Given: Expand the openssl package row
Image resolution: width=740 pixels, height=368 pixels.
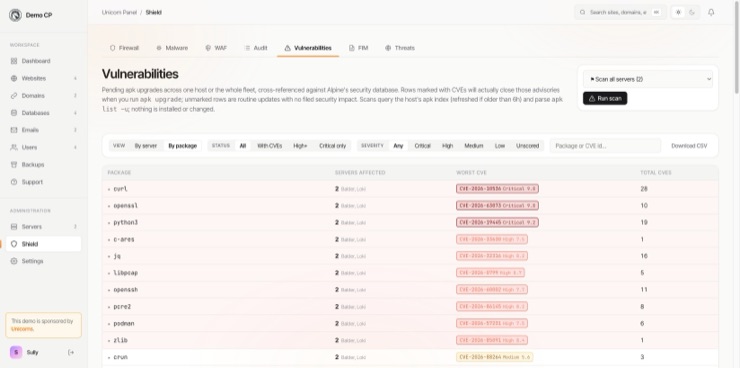Looking at the screenshot, I should (410, 206).
